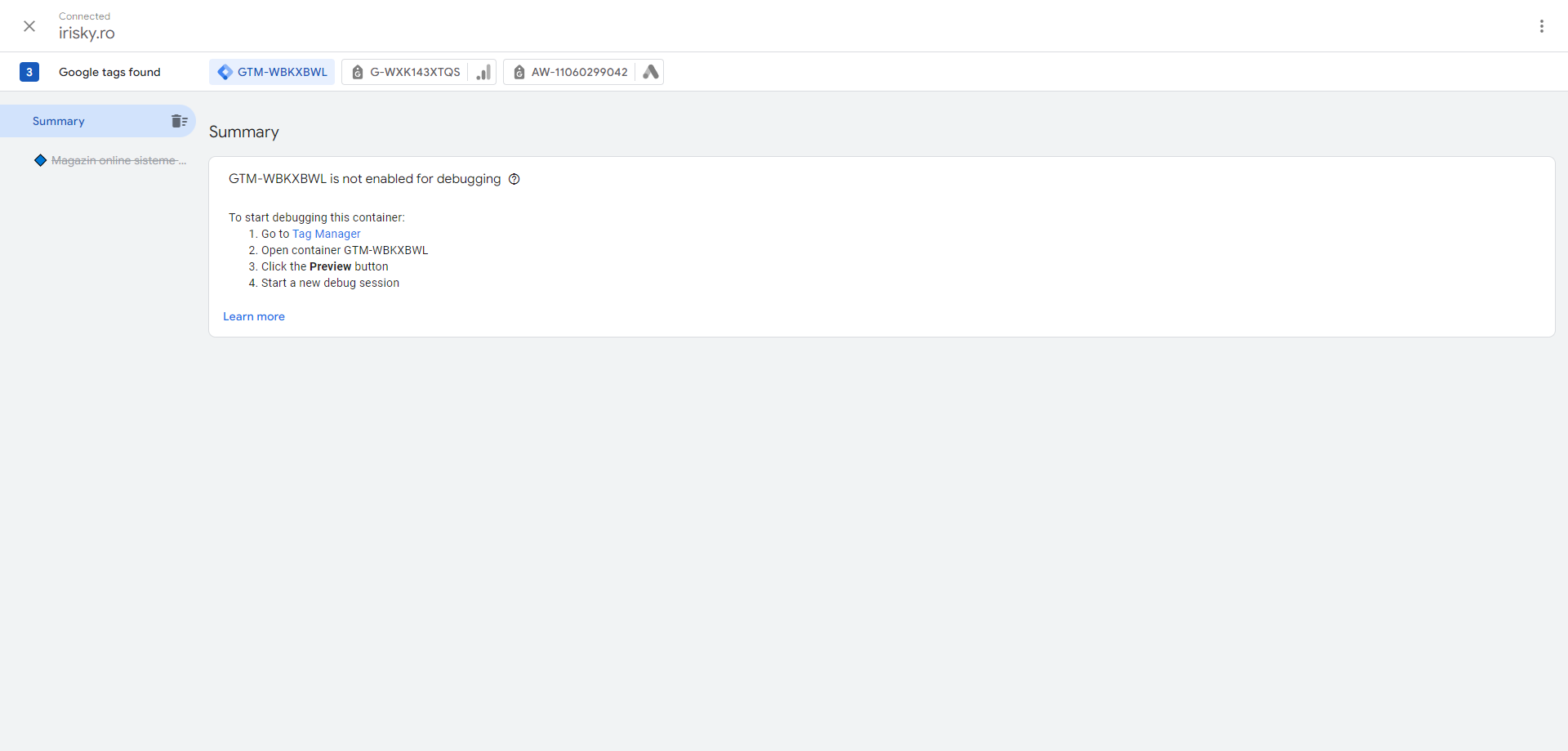Open the Learn more link
Viewport: 1568px width, 751px height.
pyautogui.click(x=254, y=316)
